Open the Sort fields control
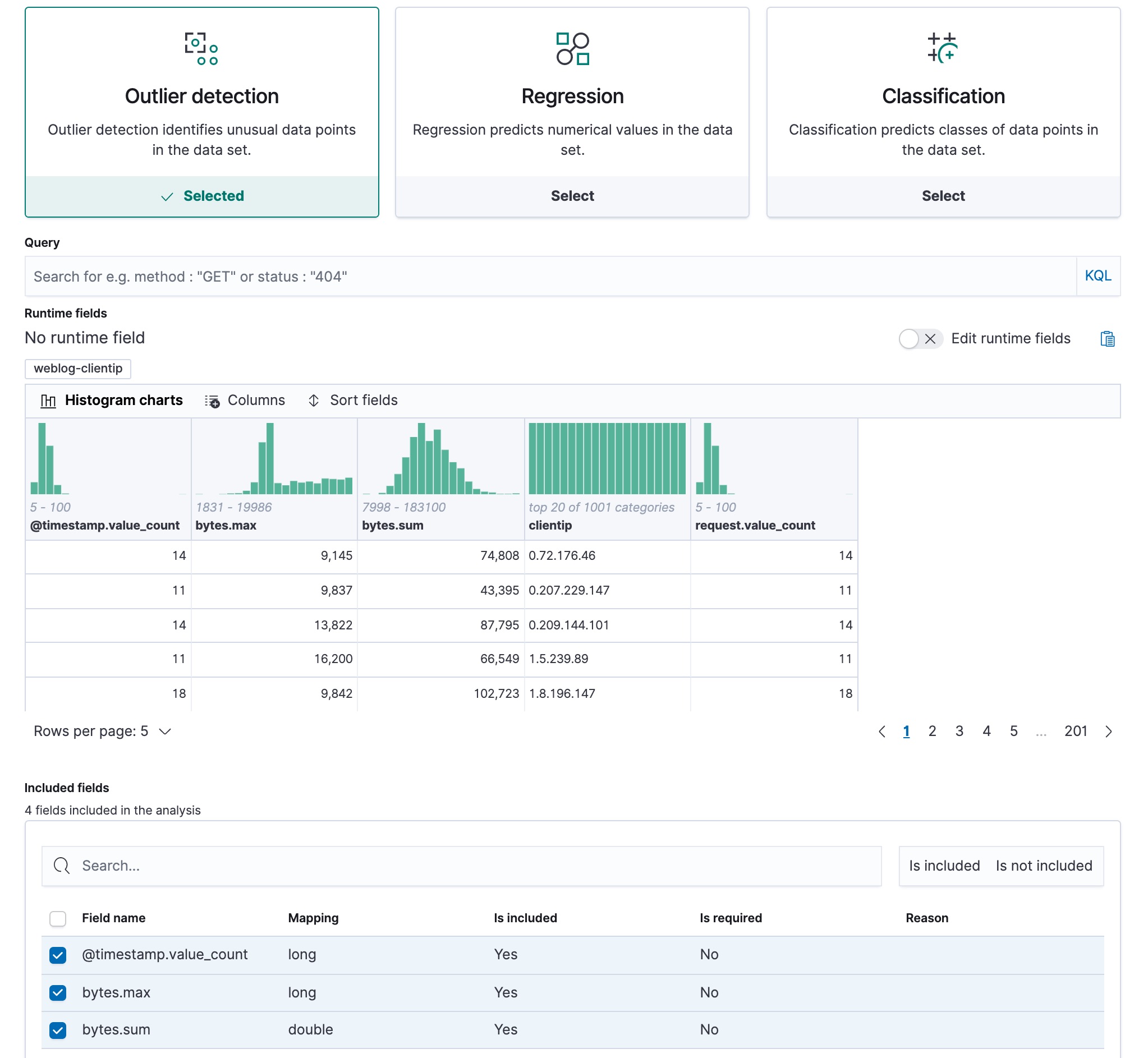 [x=314, y=400]
